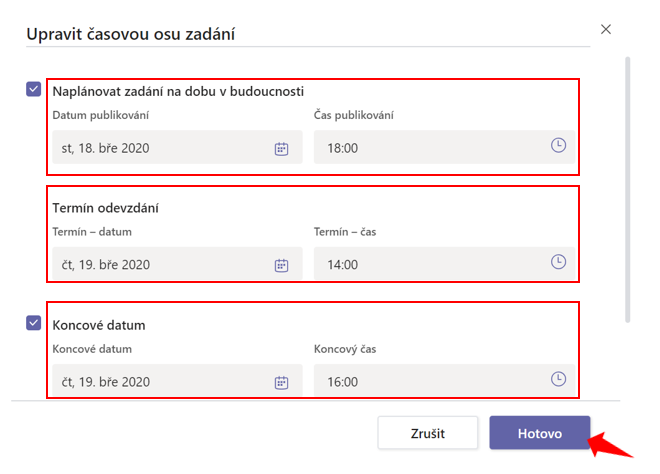The height and width of the screenshot is (474, 660).
Task: Expand the 18:00 publish time dropdown
Action: point(444,147)
